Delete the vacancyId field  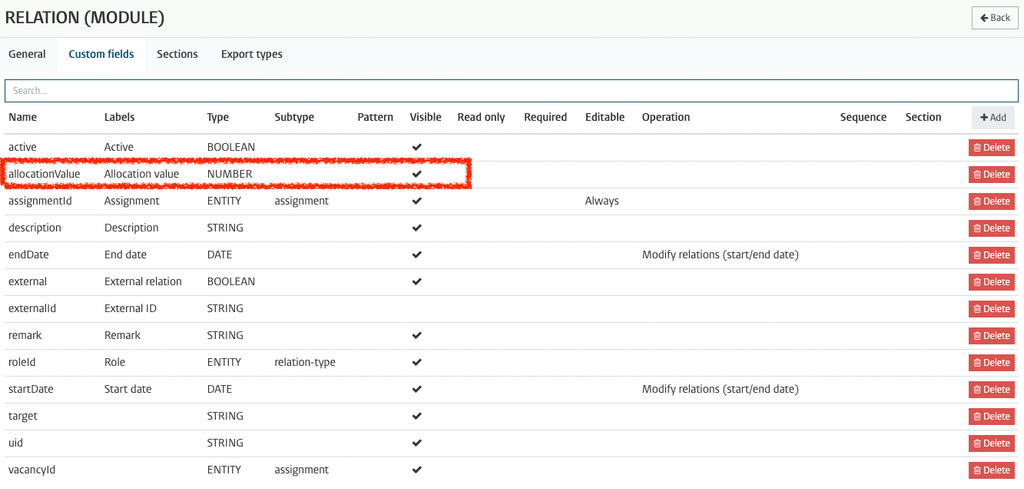point(991,469)
